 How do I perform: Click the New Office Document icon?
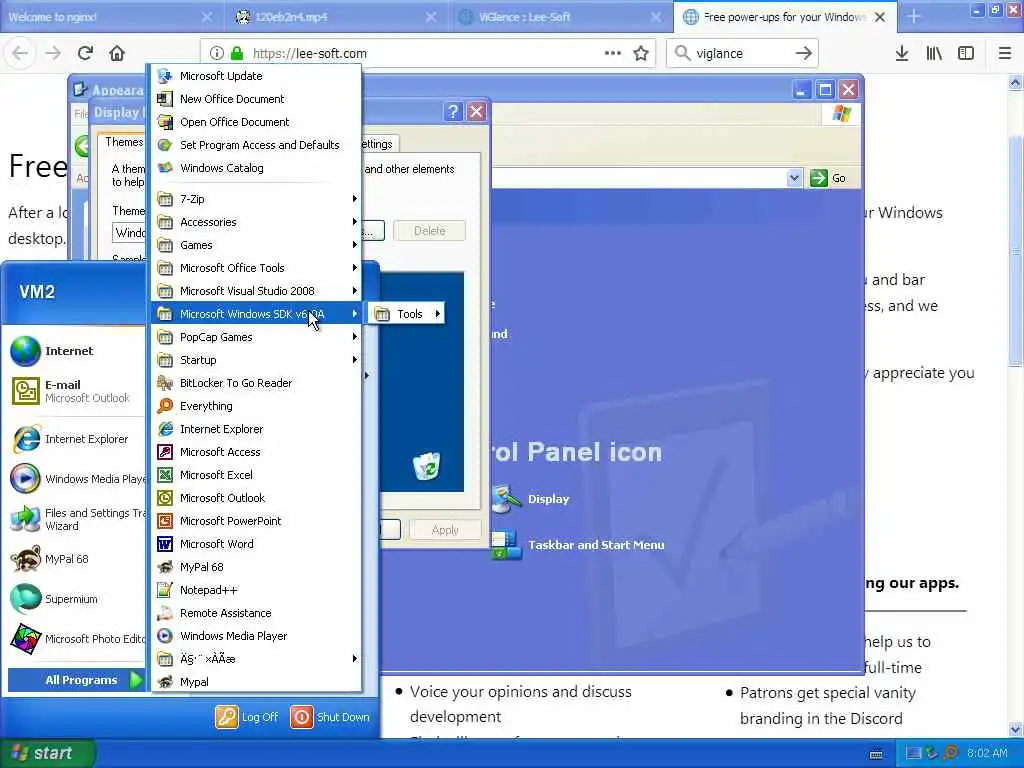point(165,99)
